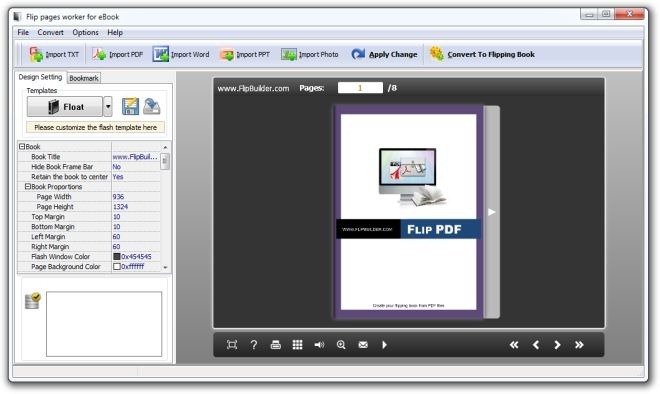Image resolution: width=660 pixels, height=394 pixels.
Task: Toggle sound in the viewer toolbar
Action: point(319,345)
